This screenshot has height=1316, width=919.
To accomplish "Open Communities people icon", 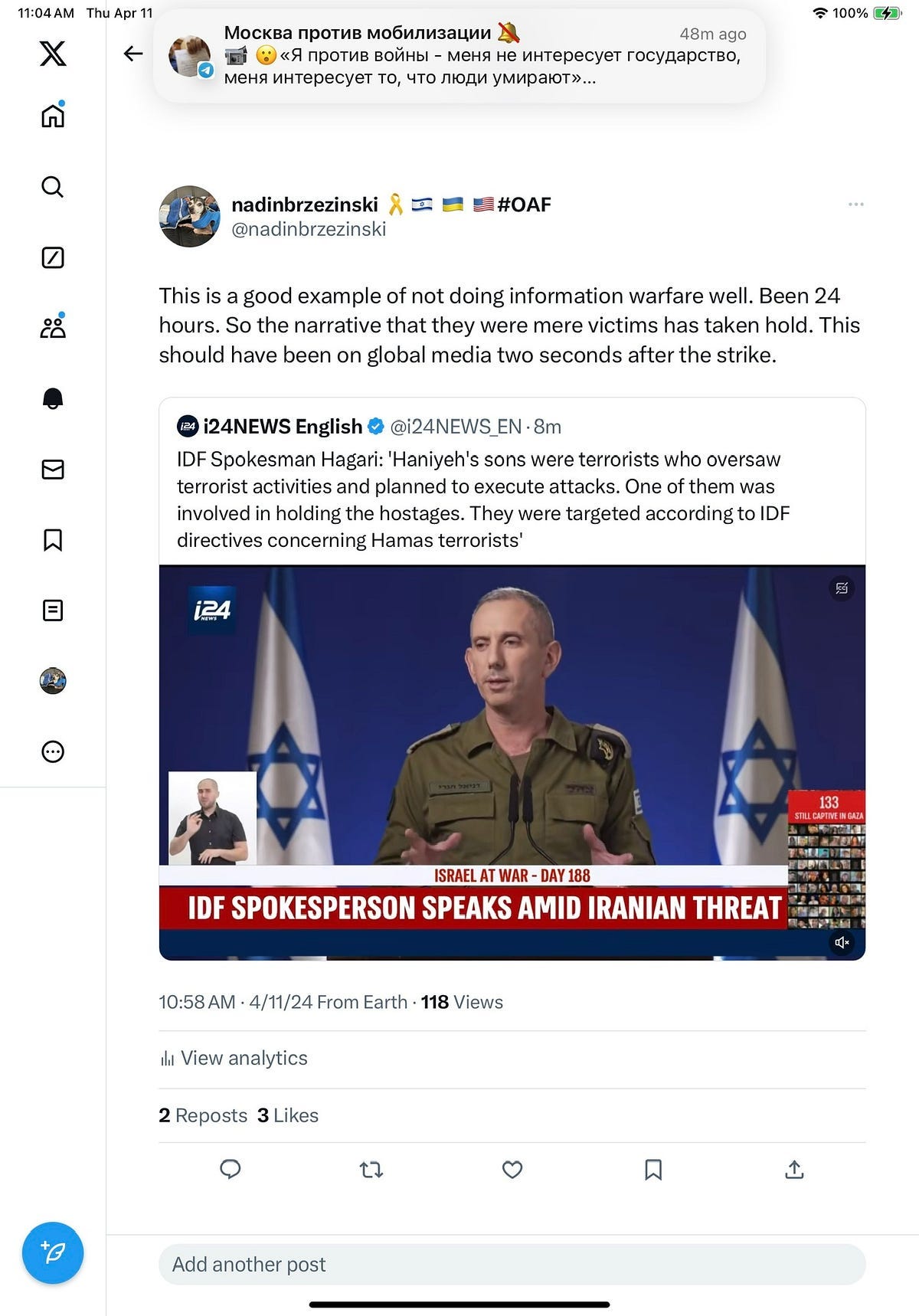I will (53, 327).
